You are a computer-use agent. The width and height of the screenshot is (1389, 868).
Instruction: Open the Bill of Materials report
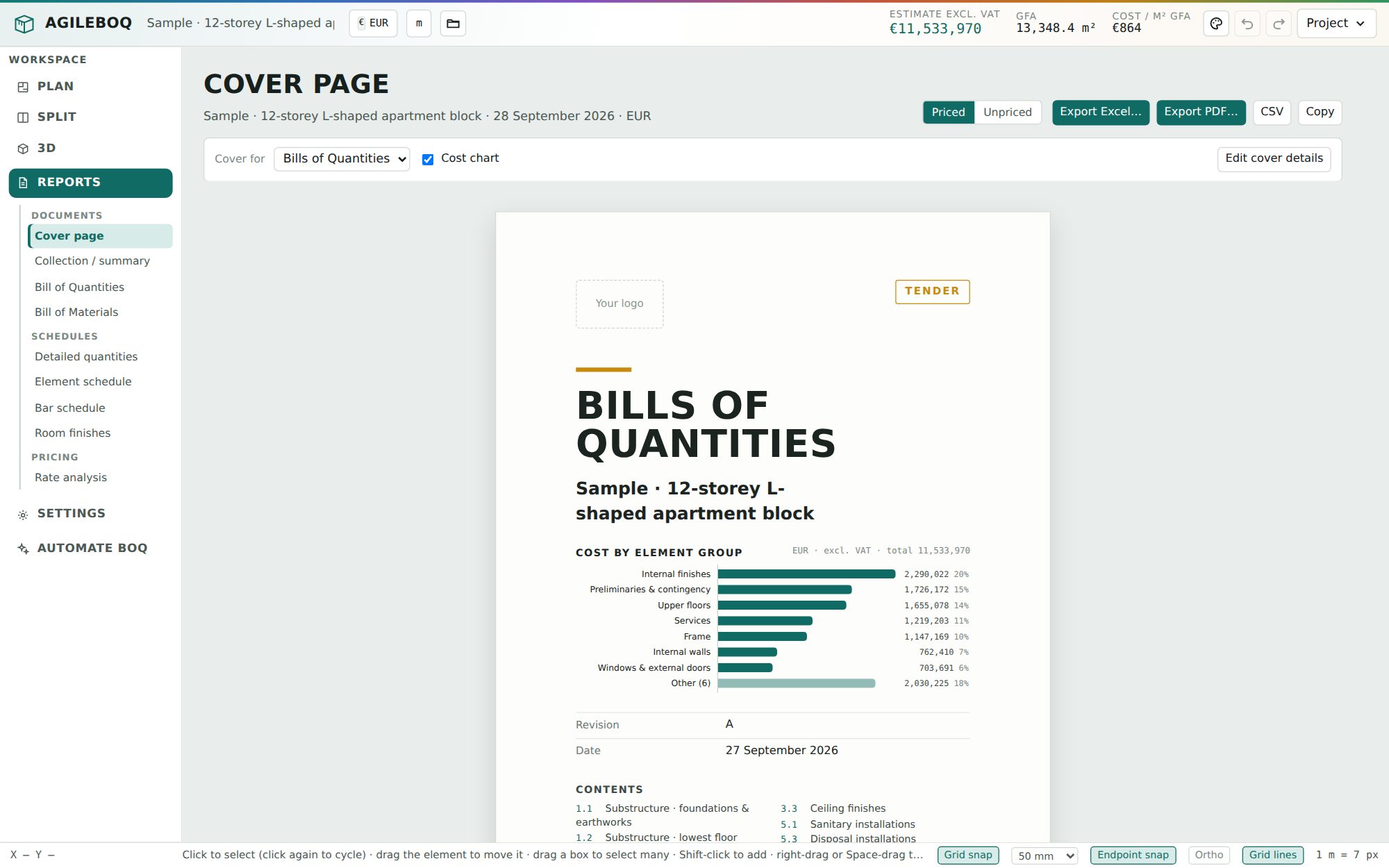click(x=100, y=312)
